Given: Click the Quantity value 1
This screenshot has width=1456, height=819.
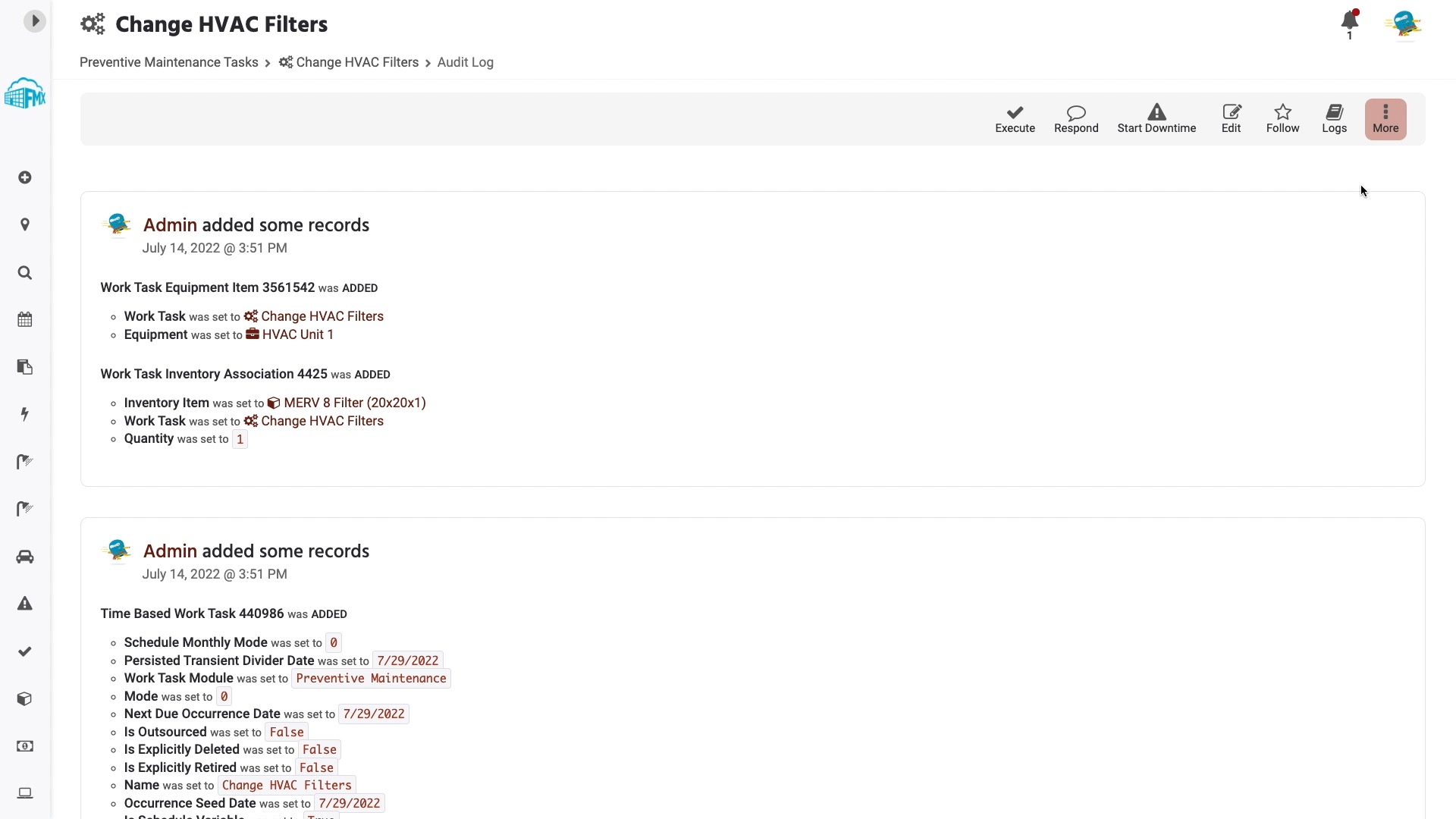Looking at the screenshot, I should pos(240,439).
